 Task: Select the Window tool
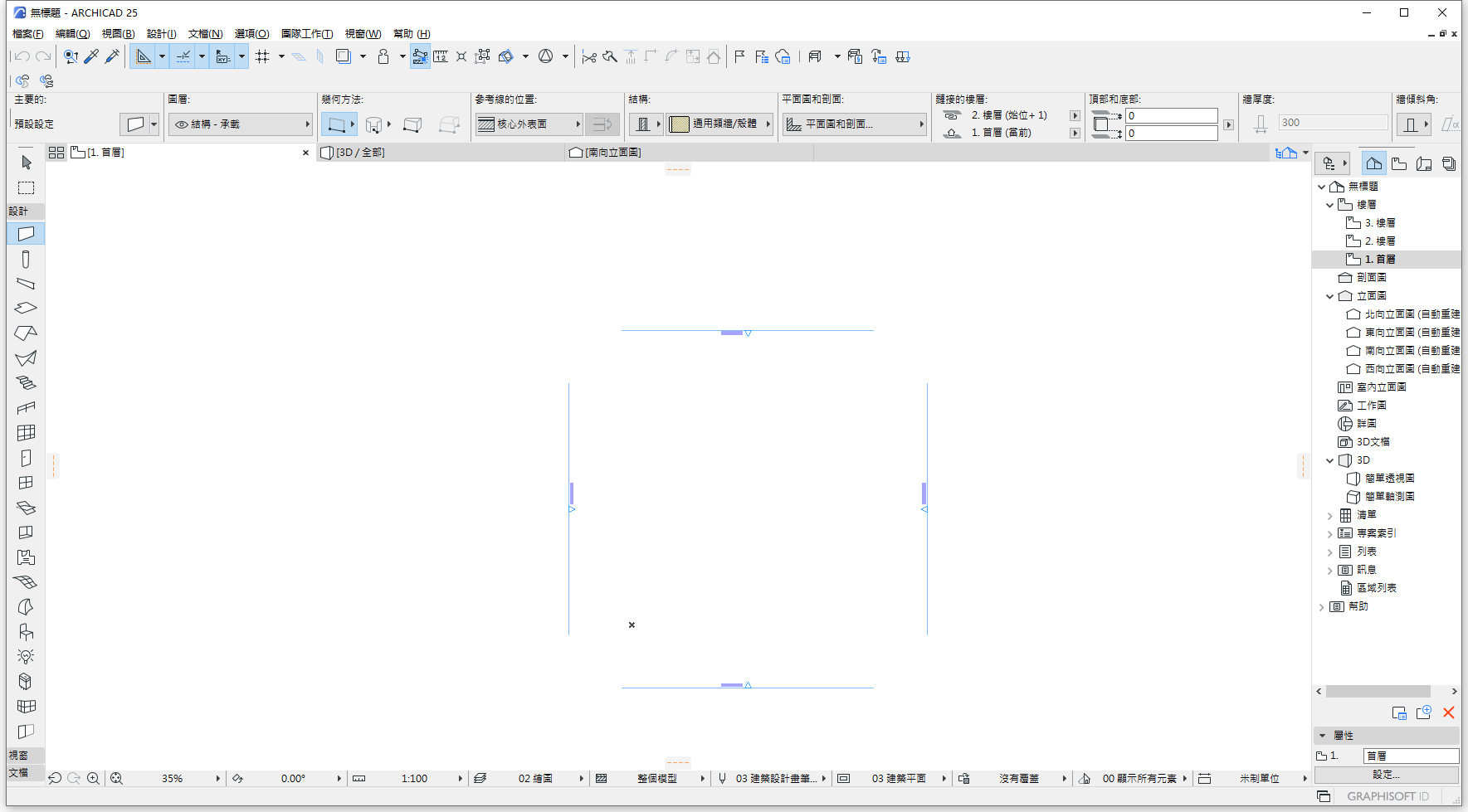coord(26,483)
